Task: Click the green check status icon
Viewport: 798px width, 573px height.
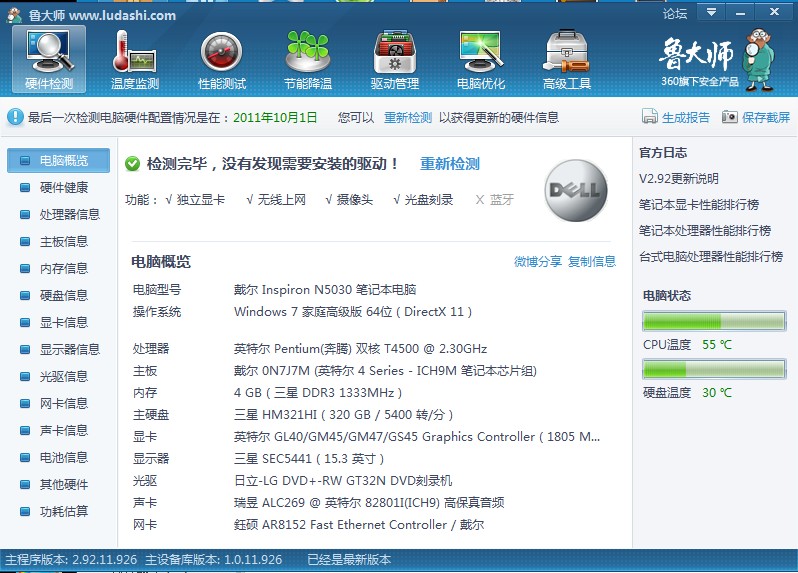Action: coord(132,164)
